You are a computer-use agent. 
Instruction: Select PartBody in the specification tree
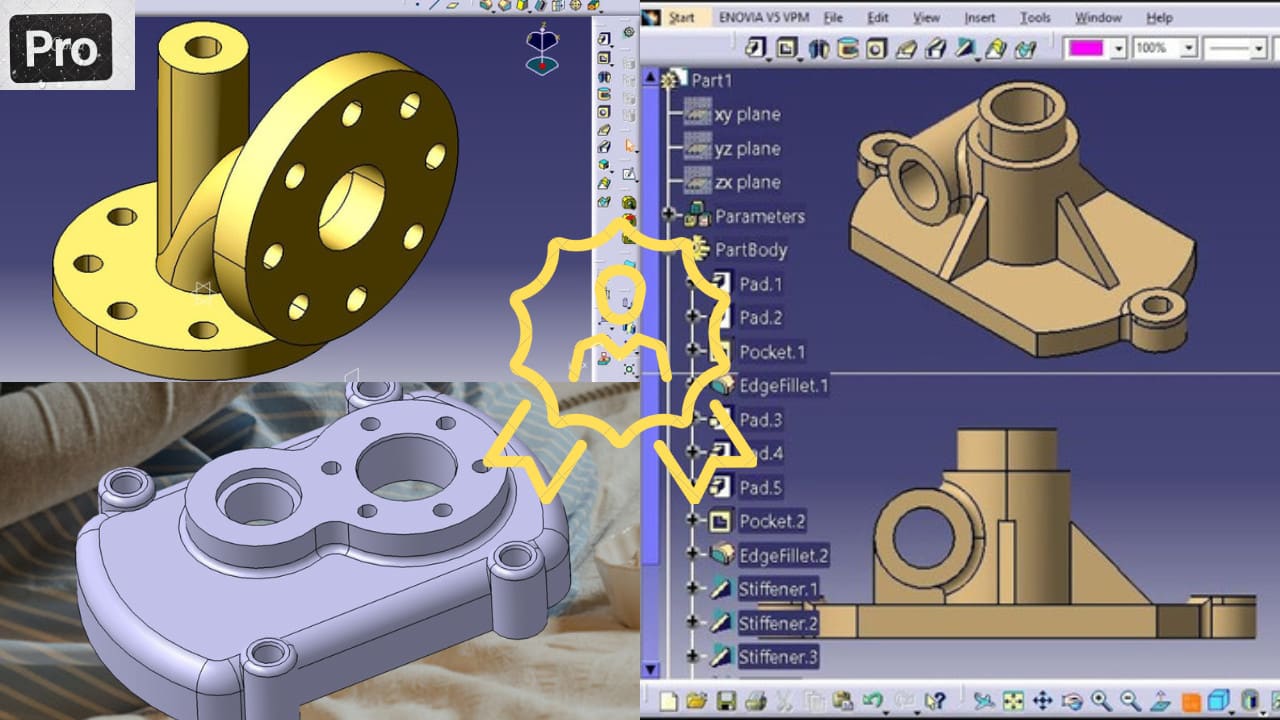[751, 249]
